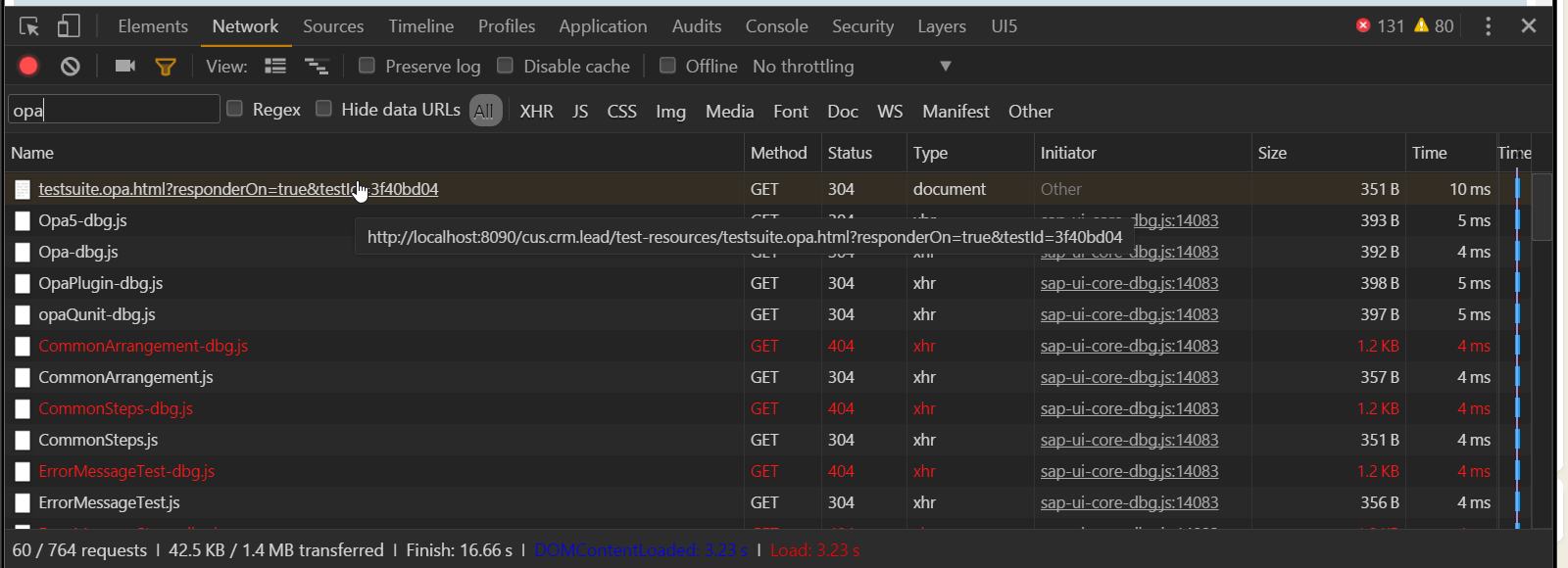Image resolution: width=1568 pixels, height=568 pixels.
Task: Clear the network log
Action: 70,66
